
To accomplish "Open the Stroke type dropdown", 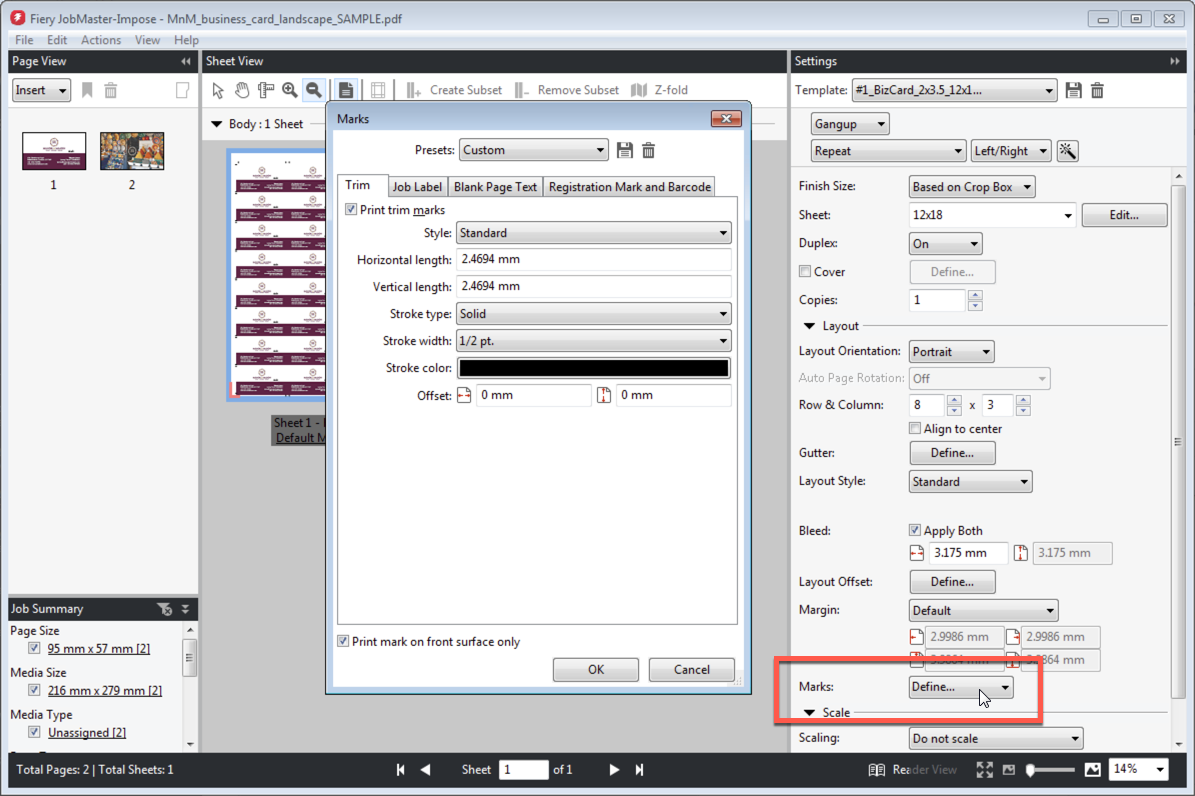I will (x=593, y=314).
